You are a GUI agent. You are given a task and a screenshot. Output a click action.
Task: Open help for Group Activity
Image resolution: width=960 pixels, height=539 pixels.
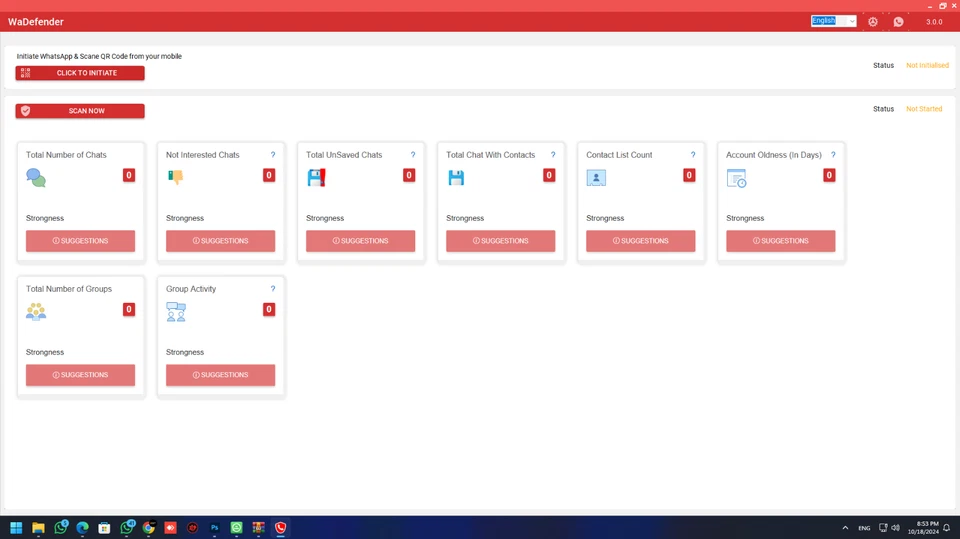[273, 289]
